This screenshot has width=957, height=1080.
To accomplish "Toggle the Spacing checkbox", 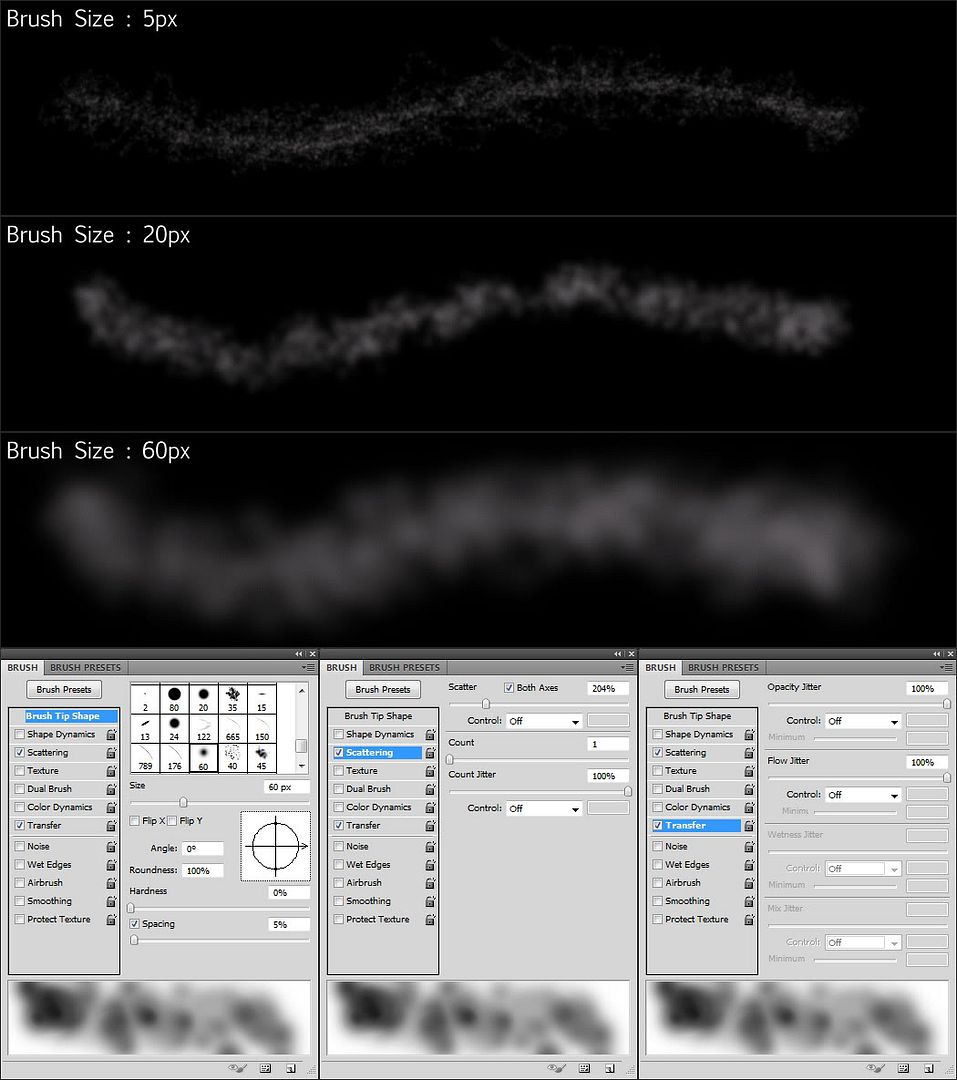I will [x=135, y=924].
